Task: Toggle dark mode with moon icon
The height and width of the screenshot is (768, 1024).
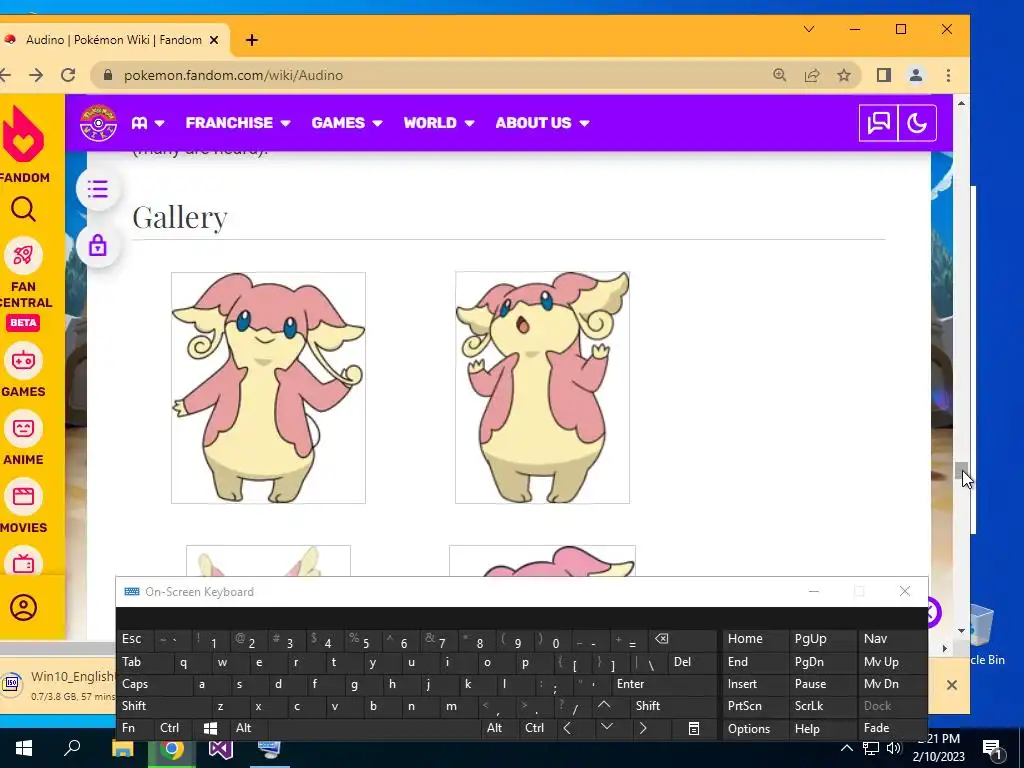Action: pos(917,123)
